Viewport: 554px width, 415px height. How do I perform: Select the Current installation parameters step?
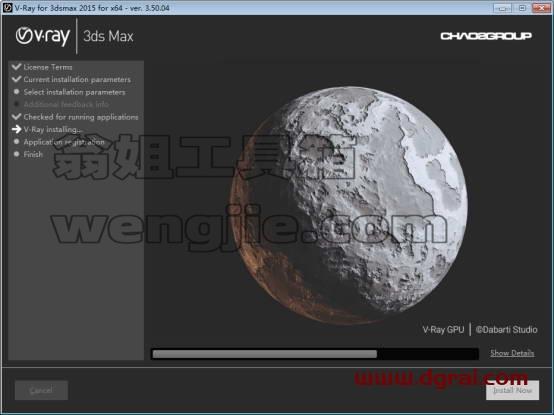[77, 79]
